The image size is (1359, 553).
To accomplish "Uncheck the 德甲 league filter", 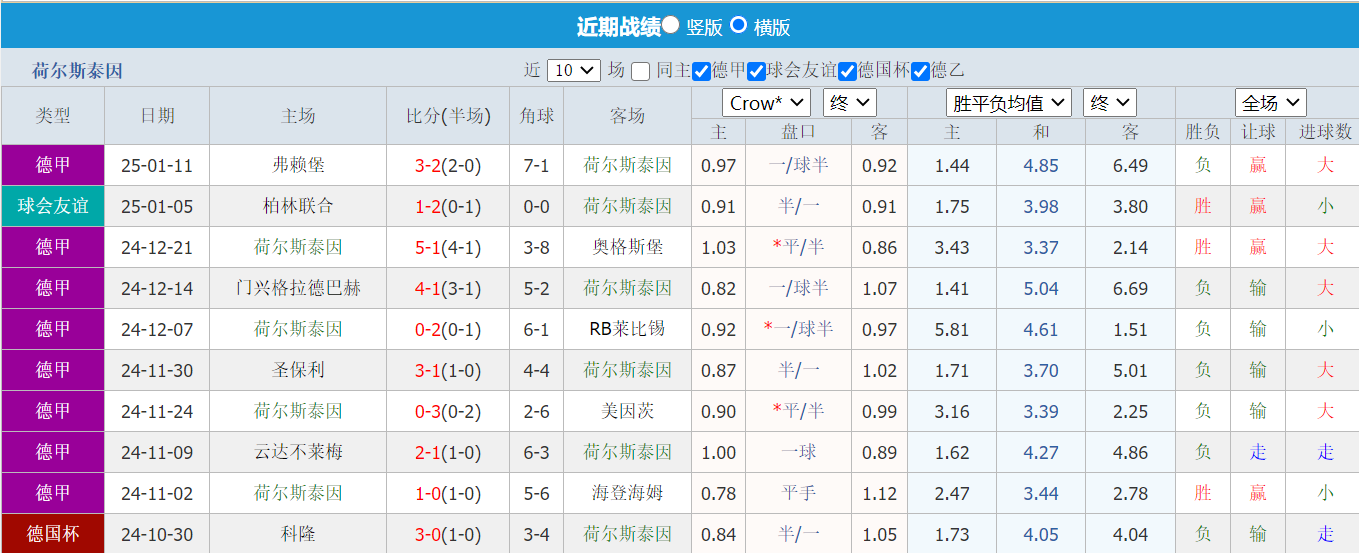I will [701, 71].
